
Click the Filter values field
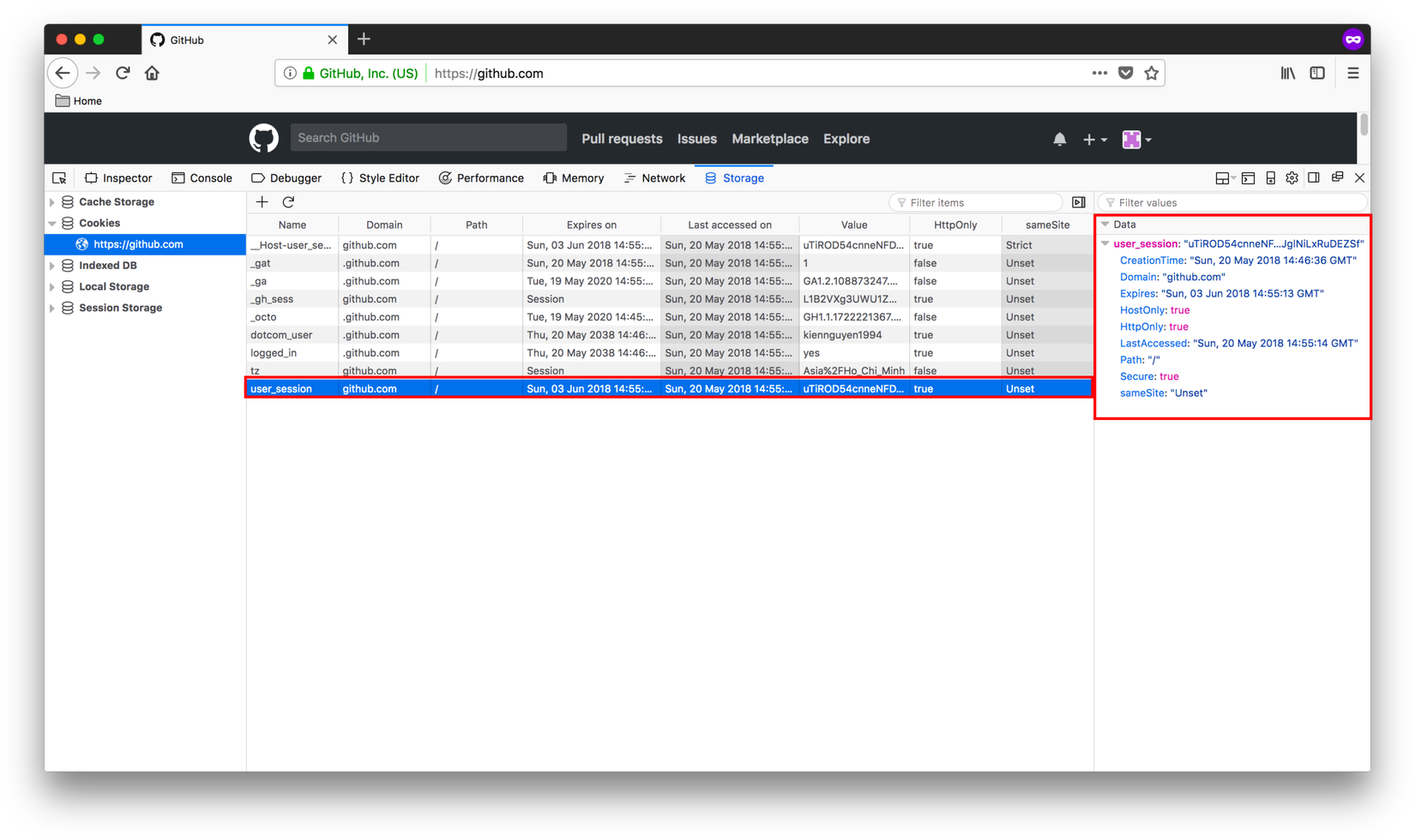point(1231,202)
